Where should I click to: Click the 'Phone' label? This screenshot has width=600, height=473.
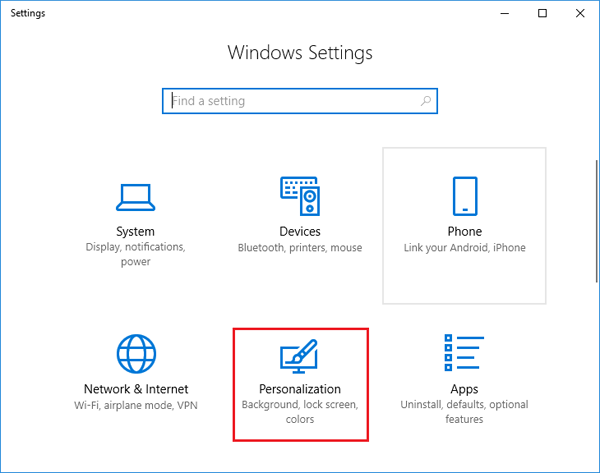[x=465, y=232]
